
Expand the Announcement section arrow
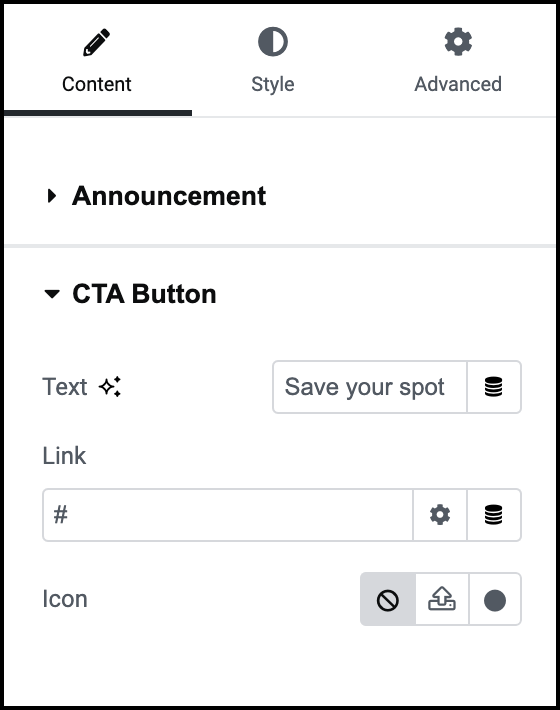pyautogui.click(x=52, y=196)
